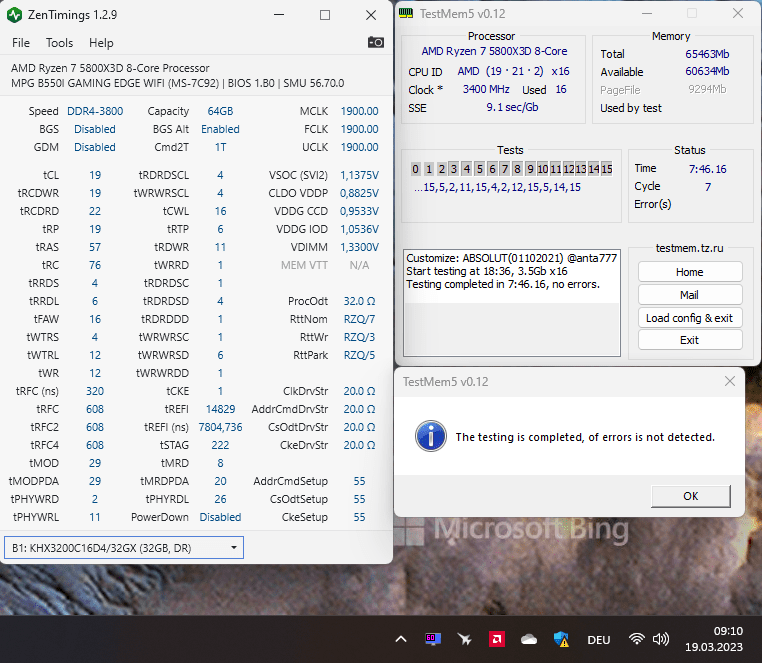Open the Wi-Fi network tray icon

pos(636,639)
